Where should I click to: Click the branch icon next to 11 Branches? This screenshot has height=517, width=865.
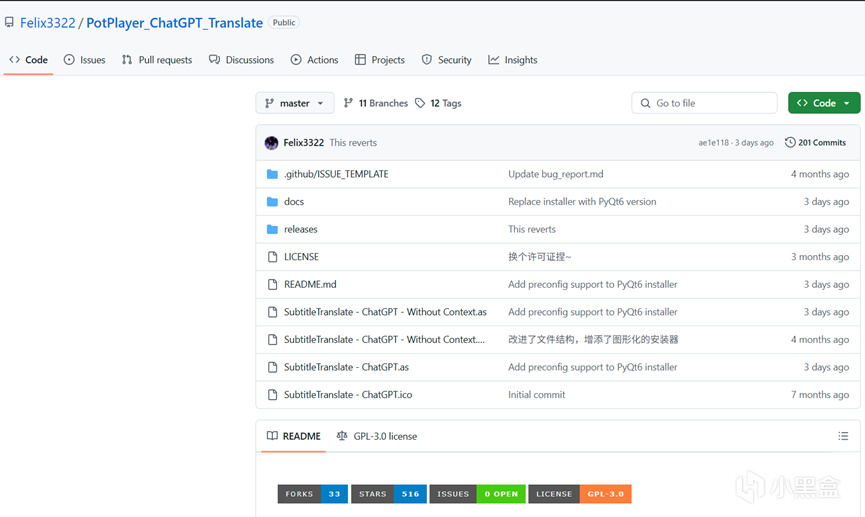click(348, 103)
